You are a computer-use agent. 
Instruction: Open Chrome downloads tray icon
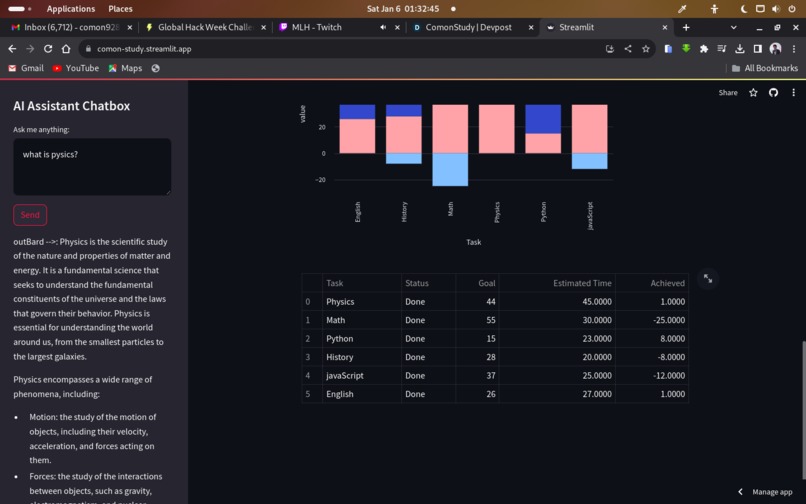coord(740,49)
